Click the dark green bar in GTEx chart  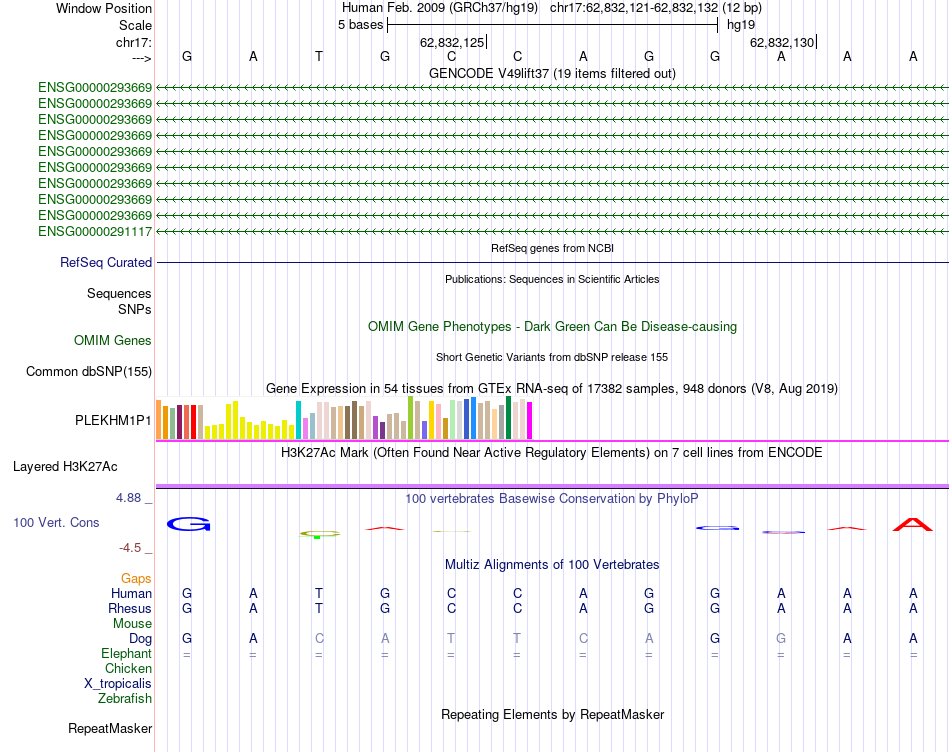508,418
